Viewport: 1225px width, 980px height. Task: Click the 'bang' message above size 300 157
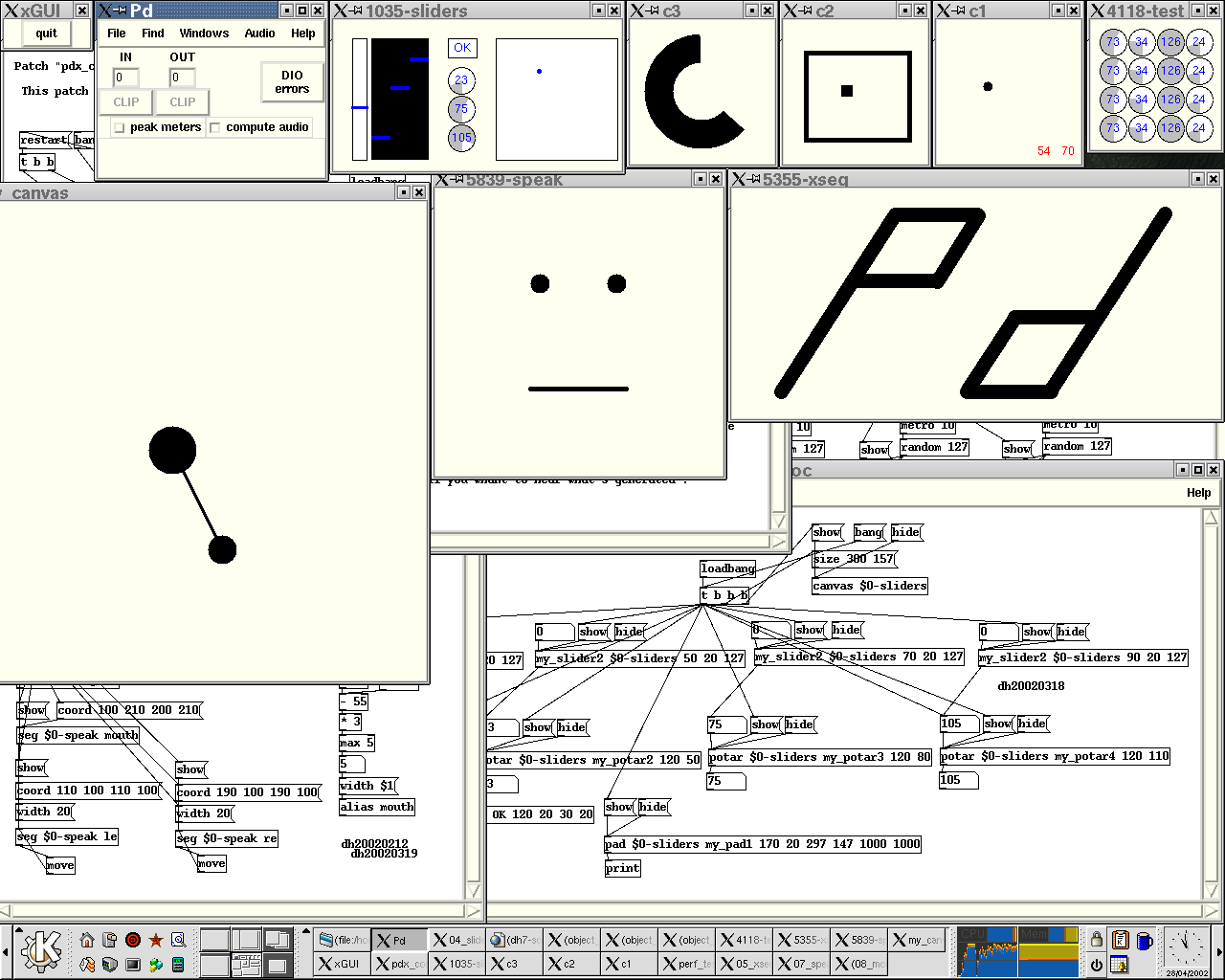tap(869, 532)
